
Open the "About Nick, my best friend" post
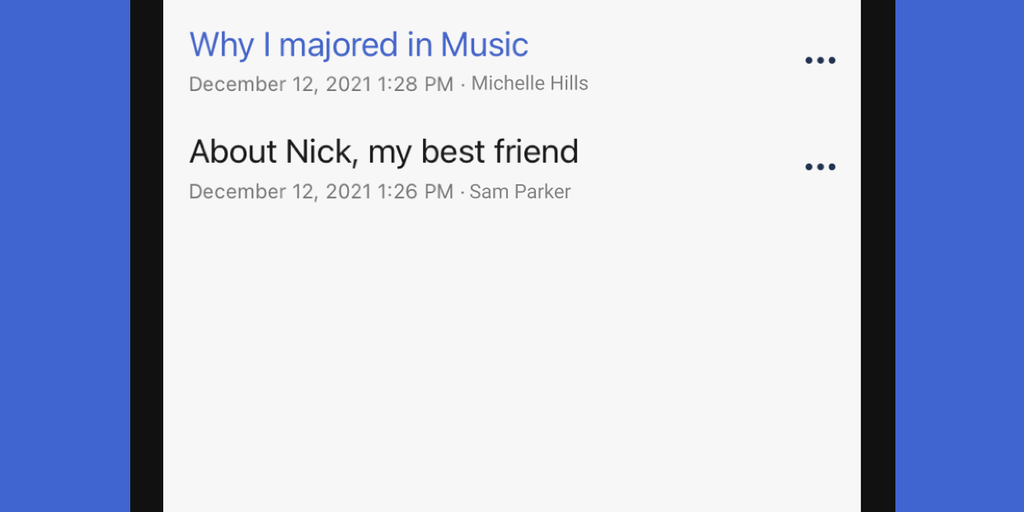pyautogui.click(x=383, y=152)
